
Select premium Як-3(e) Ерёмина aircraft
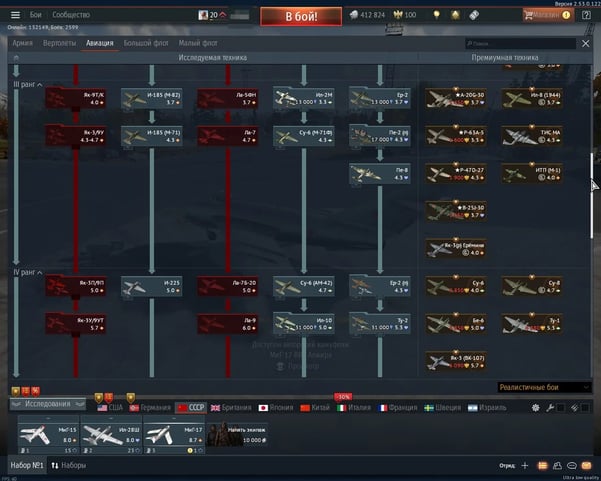pos(455,248)
